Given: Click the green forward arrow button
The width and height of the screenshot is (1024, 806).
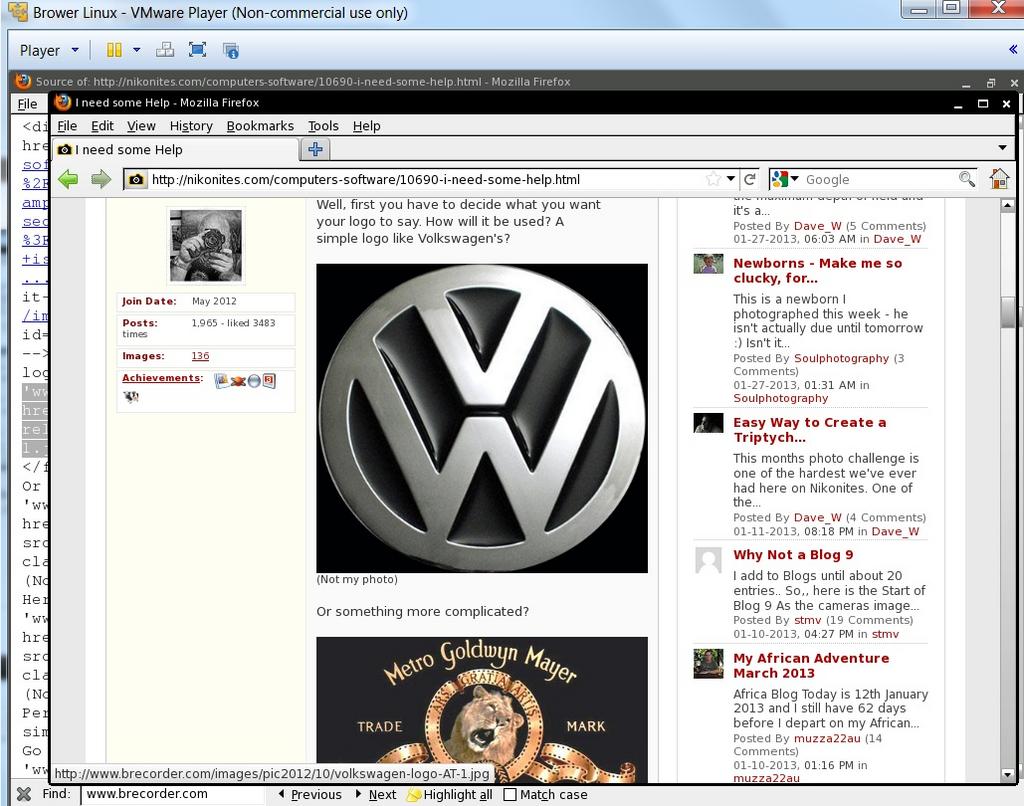Looking at the screenshot, I should pyautogui.click(x=100, y=179).
